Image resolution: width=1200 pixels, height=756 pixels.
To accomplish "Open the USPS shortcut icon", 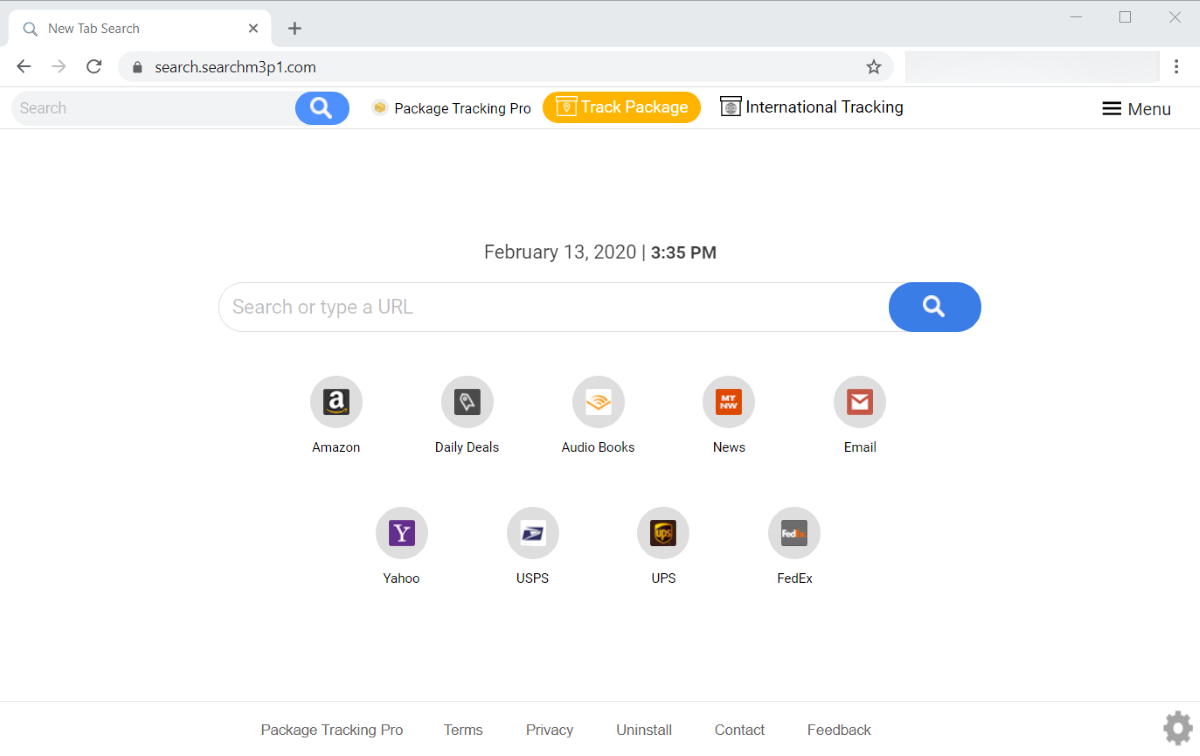I will click(x=532, y=533).
